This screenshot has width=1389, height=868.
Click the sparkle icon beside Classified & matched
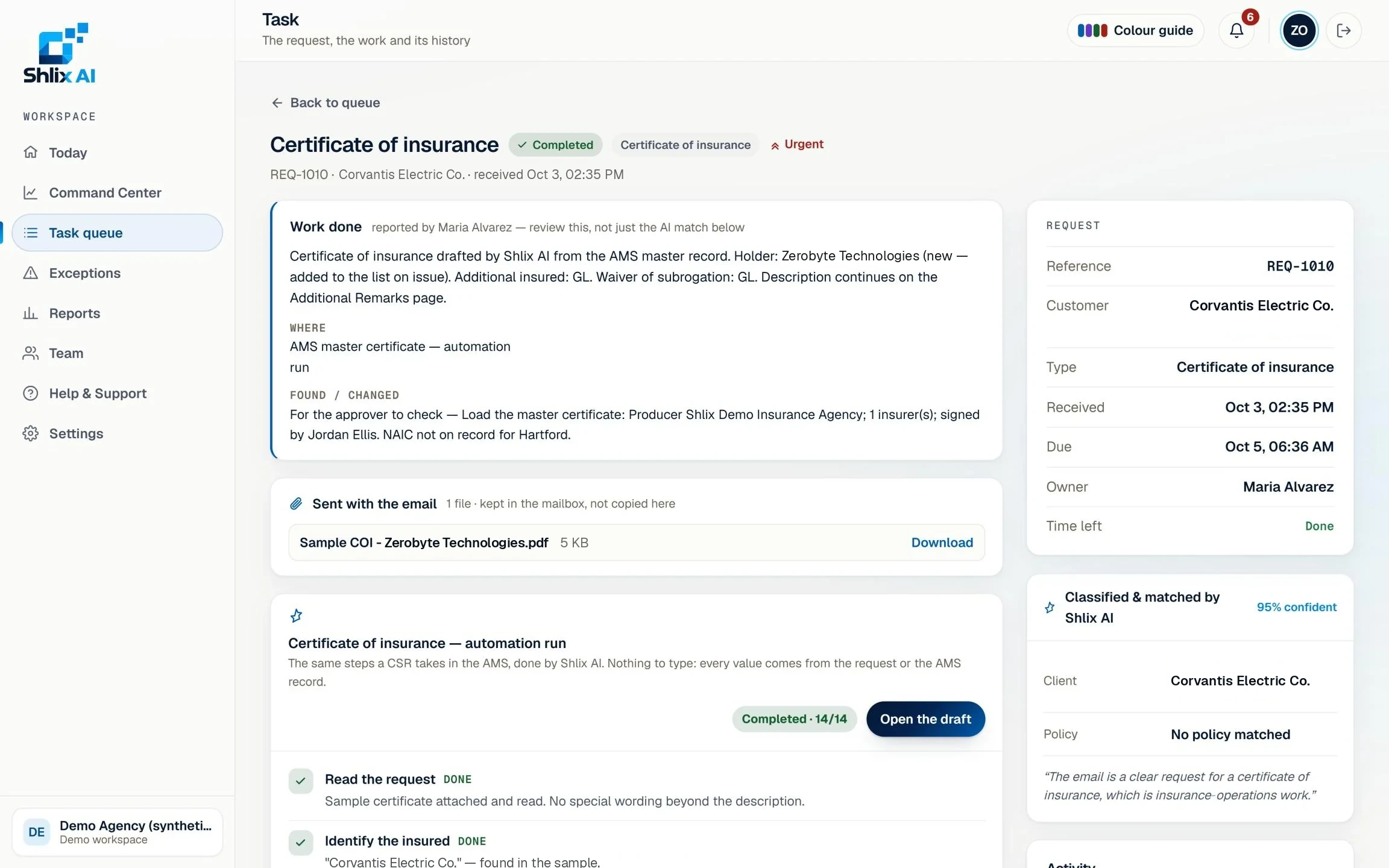click(1050, 608)
